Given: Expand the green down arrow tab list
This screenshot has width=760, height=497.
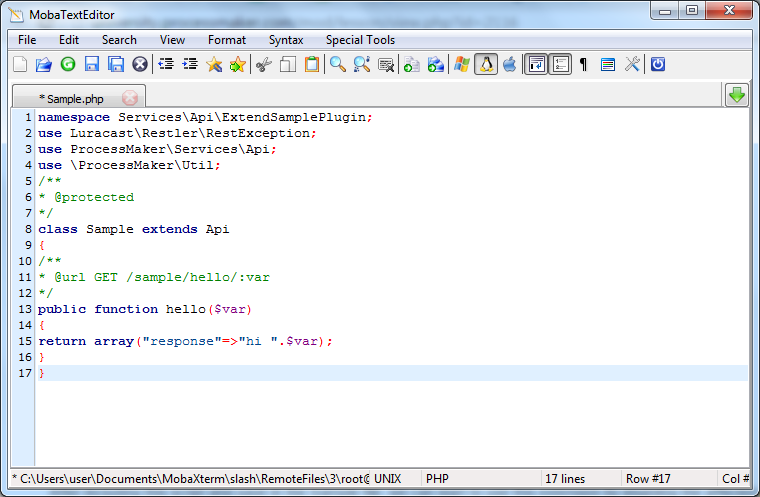Looking at the screenshot, I should click(x=737, y=95).
